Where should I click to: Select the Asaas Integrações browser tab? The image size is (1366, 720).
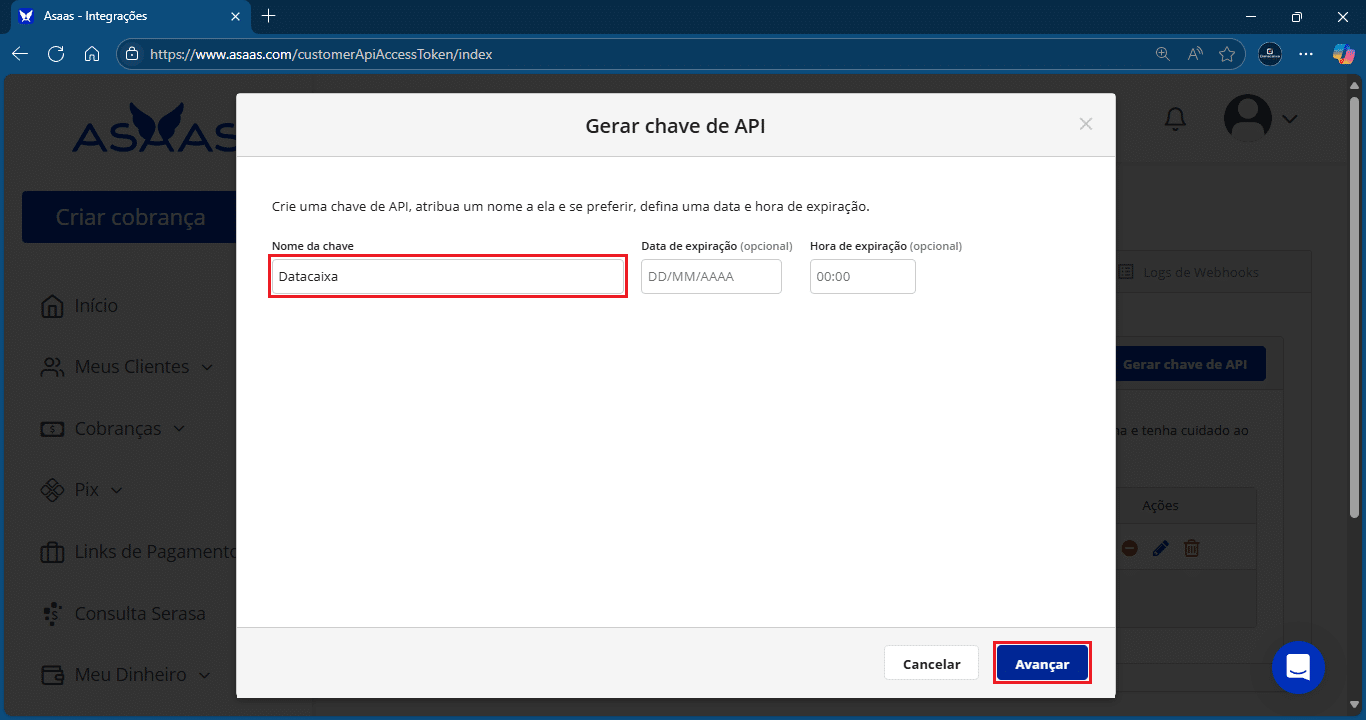pos(120,16)
